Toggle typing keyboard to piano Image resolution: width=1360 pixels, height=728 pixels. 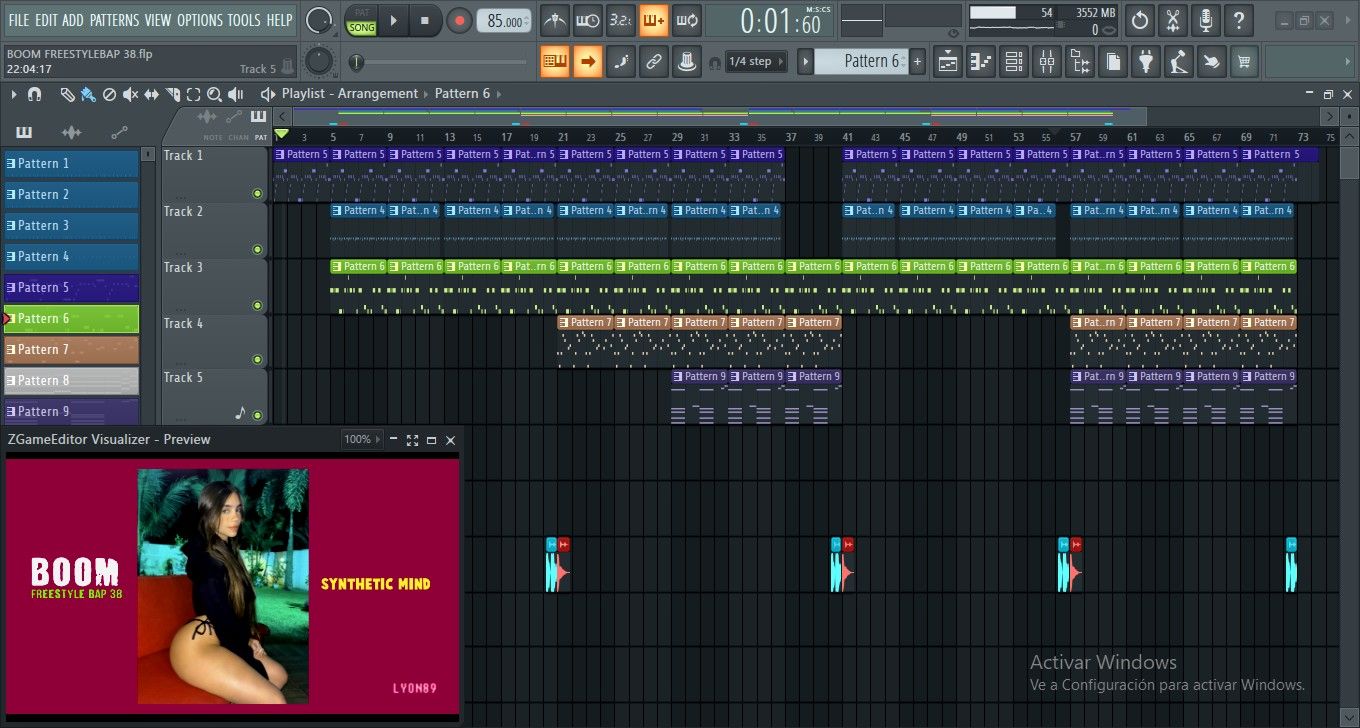(555, 61)
